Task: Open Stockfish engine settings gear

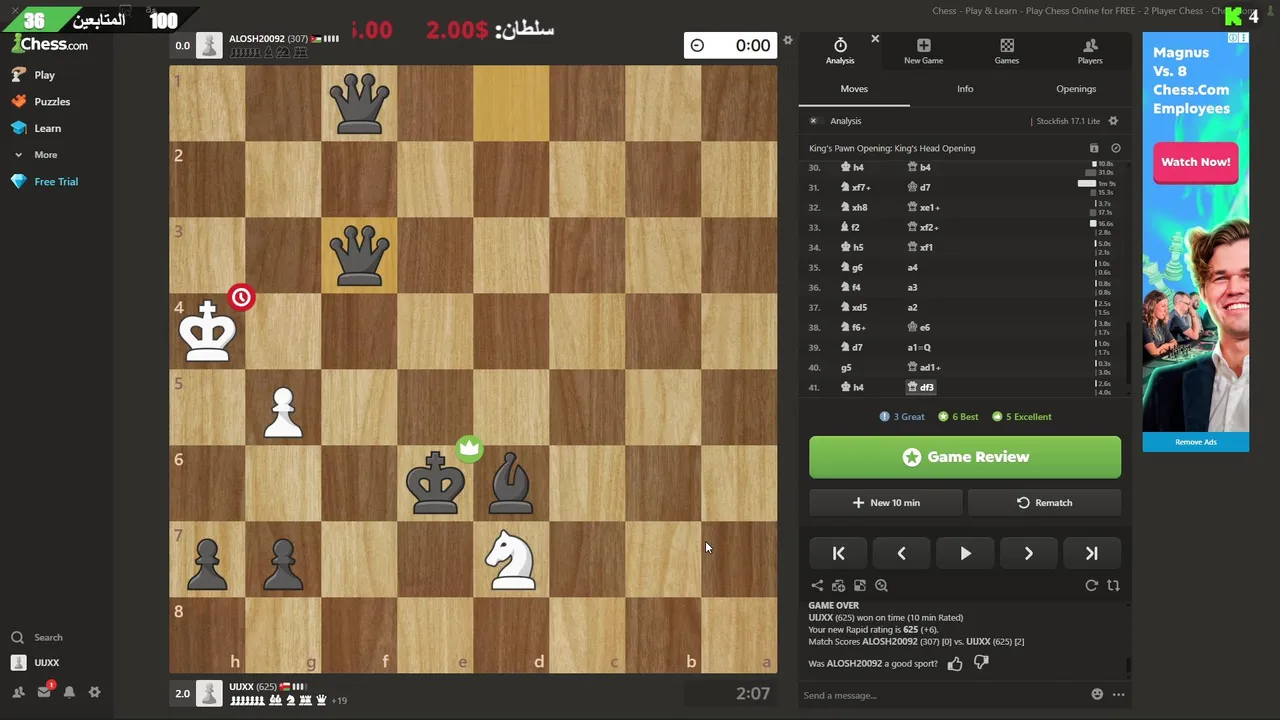Action: 1113,121
